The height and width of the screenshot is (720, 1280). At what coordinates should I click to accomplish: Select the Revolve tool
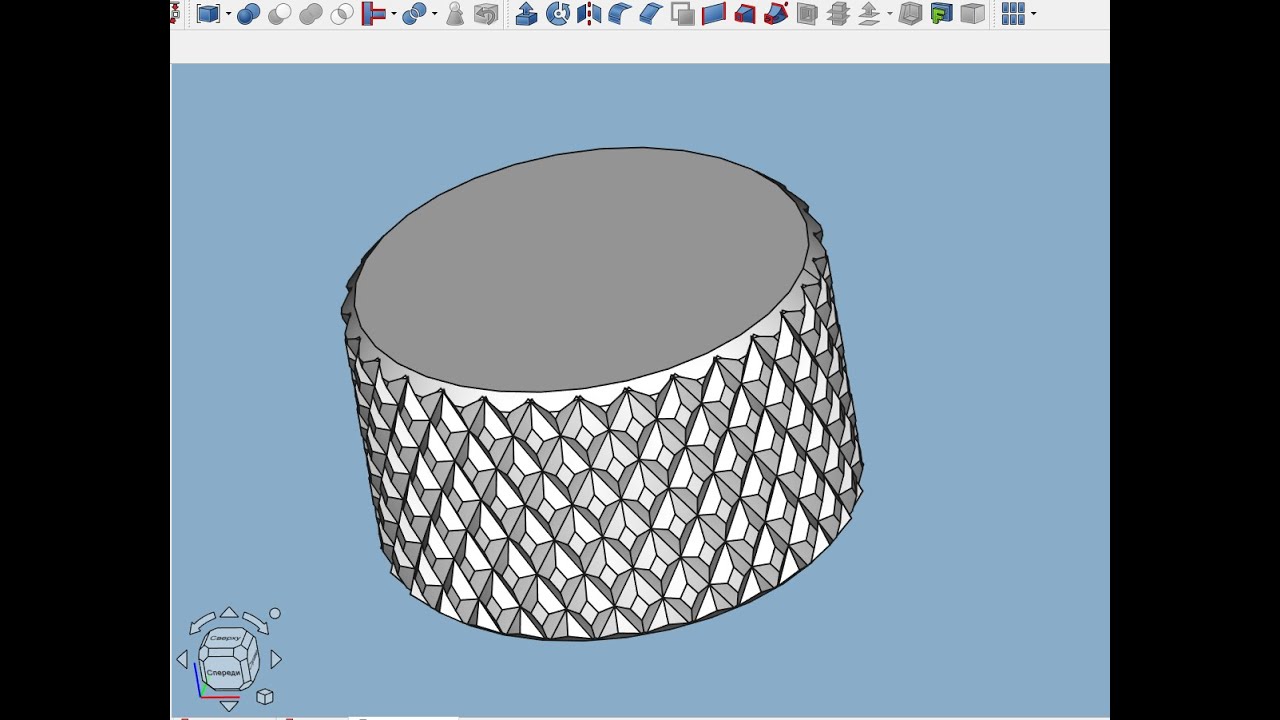pyautogui.click(x=558, y=13)
